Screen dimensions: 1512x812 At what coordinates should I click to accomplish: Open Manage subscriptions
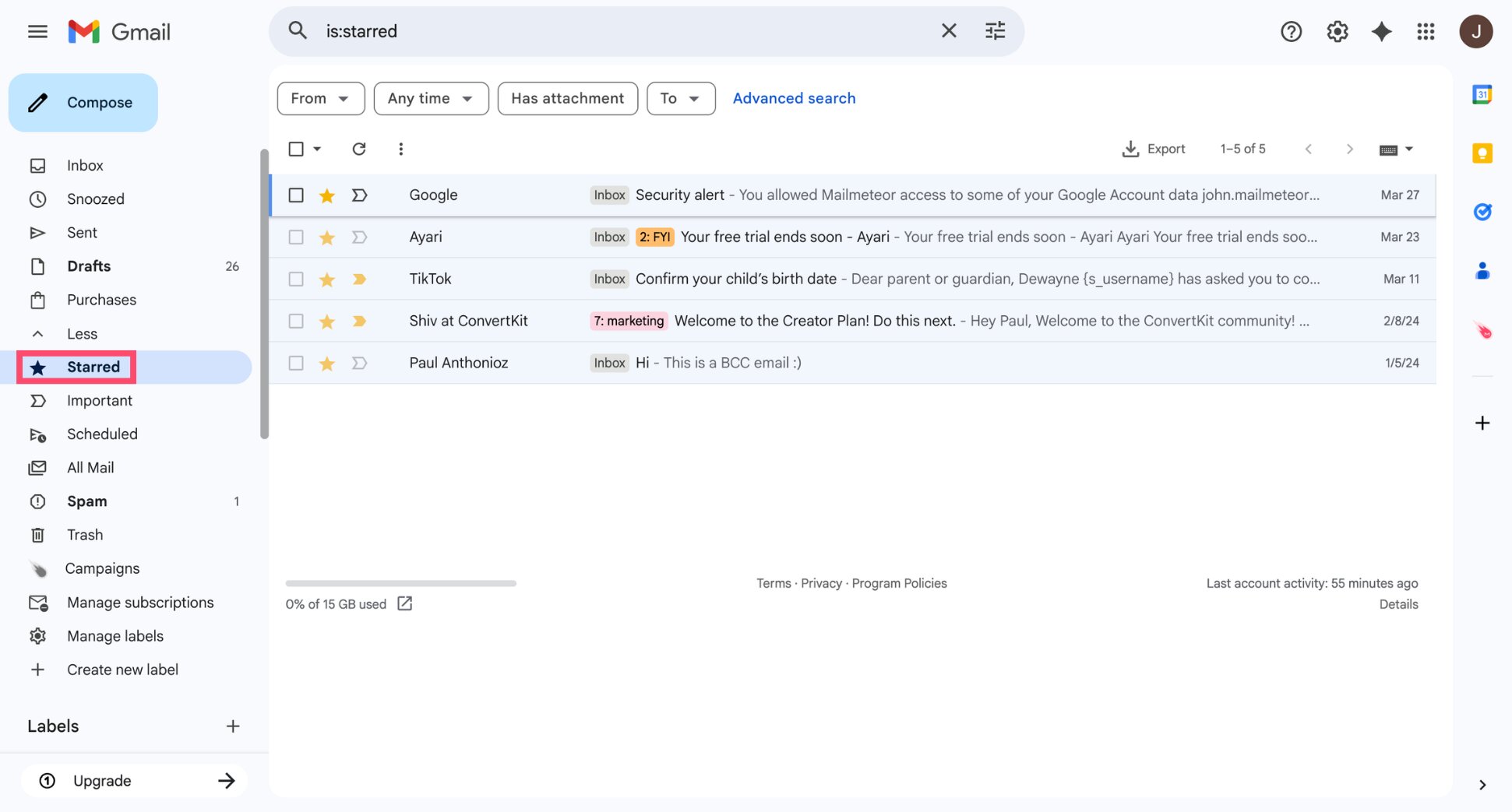click(140, 603)
